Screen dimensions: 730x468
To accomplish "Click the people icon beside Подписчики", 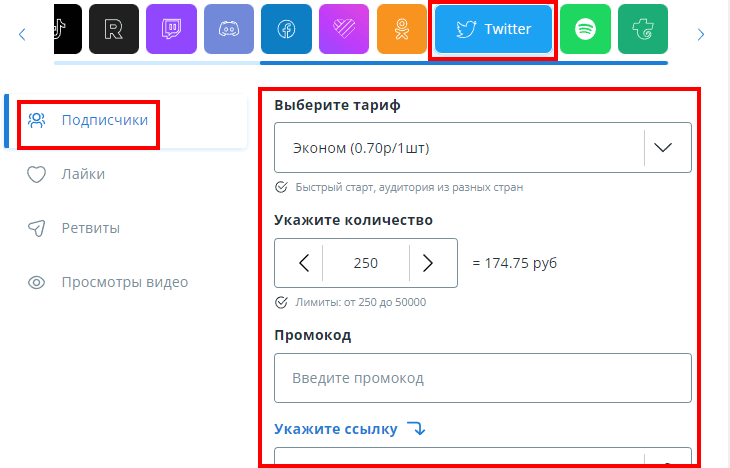I will click(36, 120).
